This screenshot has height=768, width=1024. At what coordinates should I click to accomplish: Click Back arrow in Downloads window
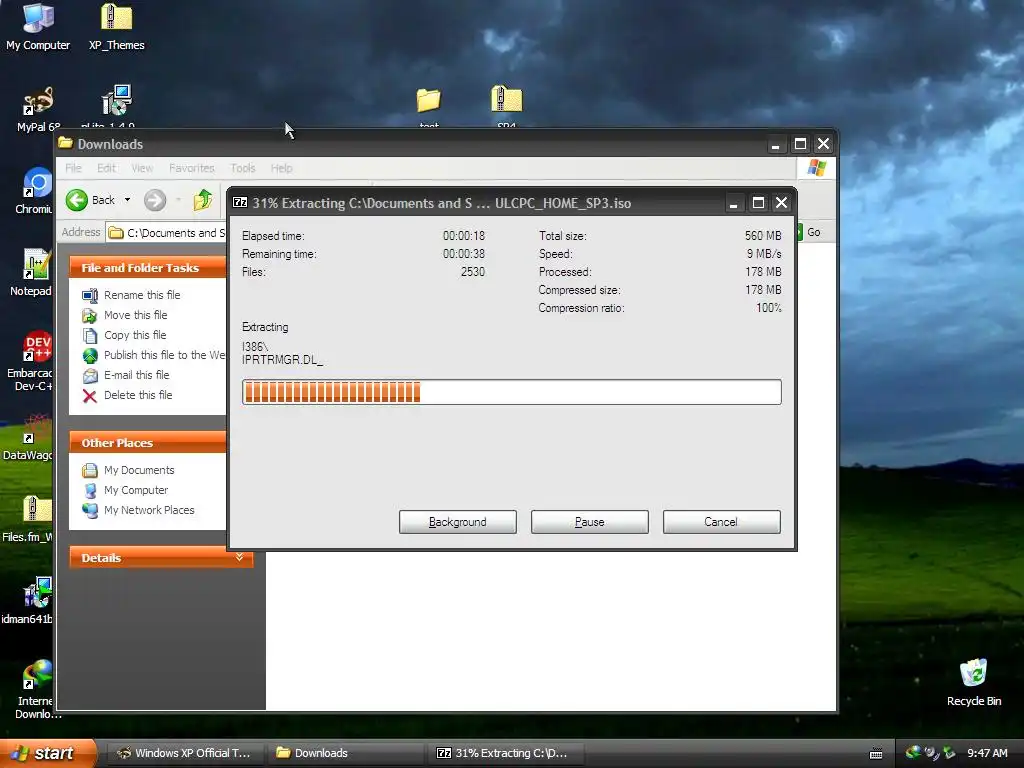[x=77, y=200]
